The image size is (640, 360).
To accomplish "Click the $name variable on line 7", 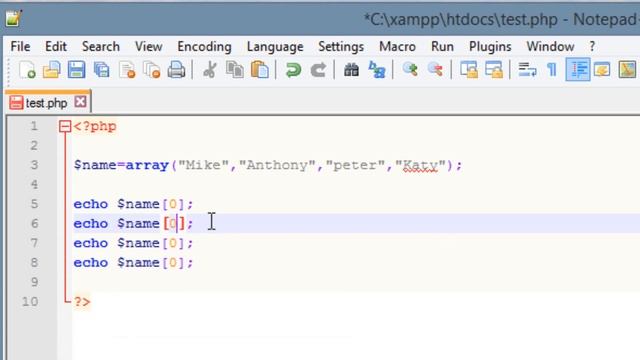I will (x=138, y=243).
